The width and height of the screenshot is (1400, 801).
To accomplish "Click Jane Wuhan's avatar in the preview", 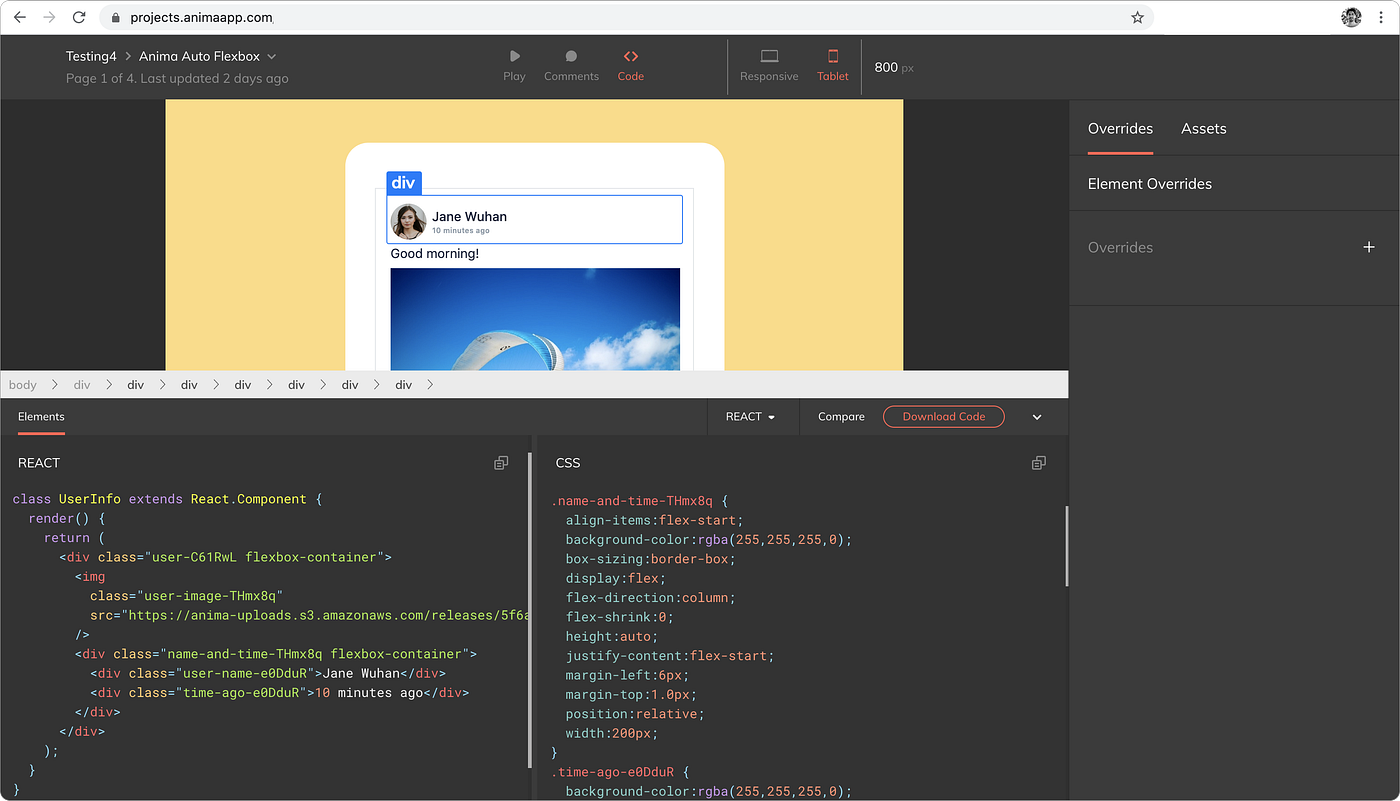I will click(x=409, y=221).
